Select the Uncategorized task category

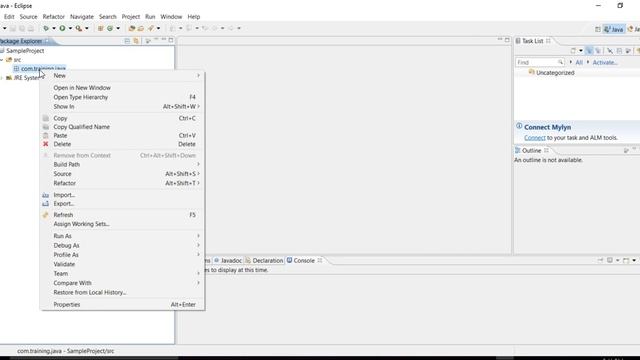click(x=555, y=73)
